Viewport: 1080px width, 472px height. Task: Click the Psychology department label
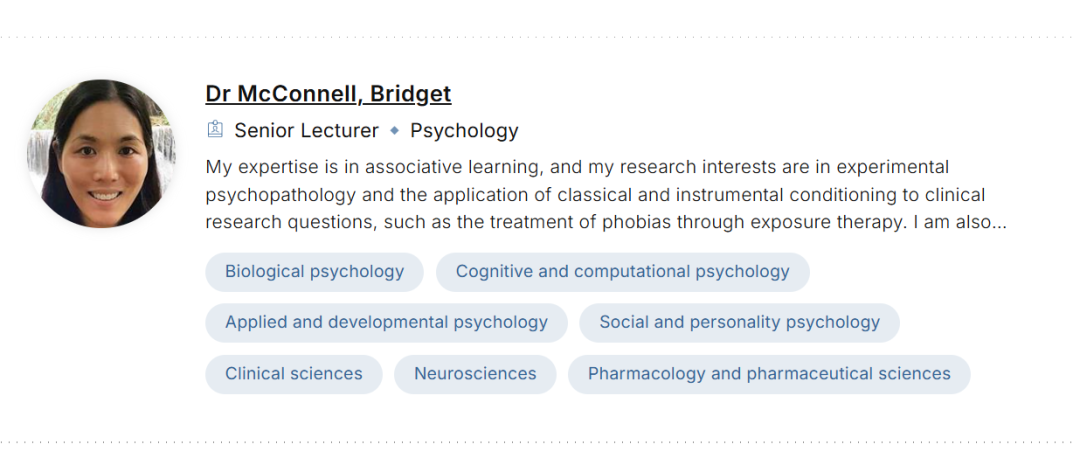[464, 130]
